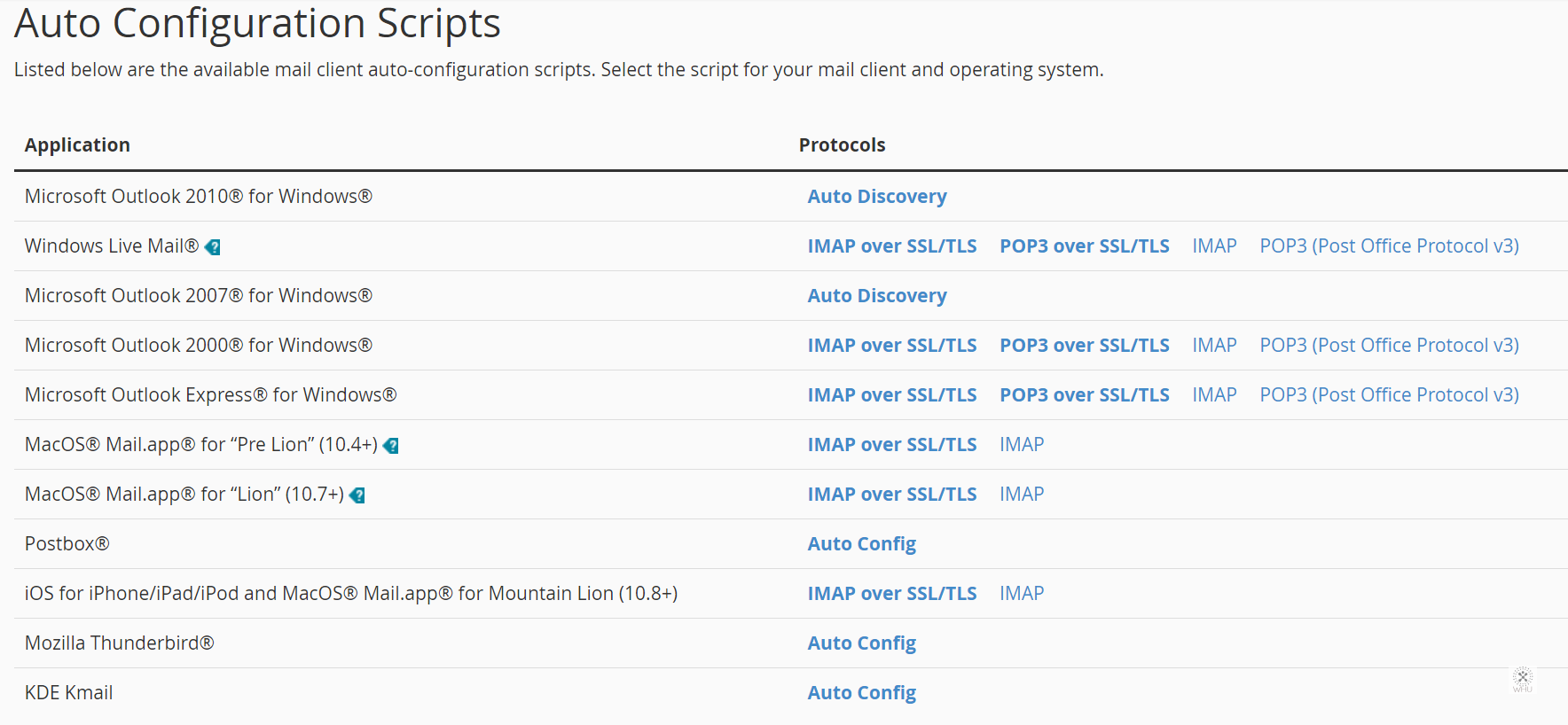Click the KDE Kmail application label
This screenshot has width=1568, height=725.
pos(69,693)
